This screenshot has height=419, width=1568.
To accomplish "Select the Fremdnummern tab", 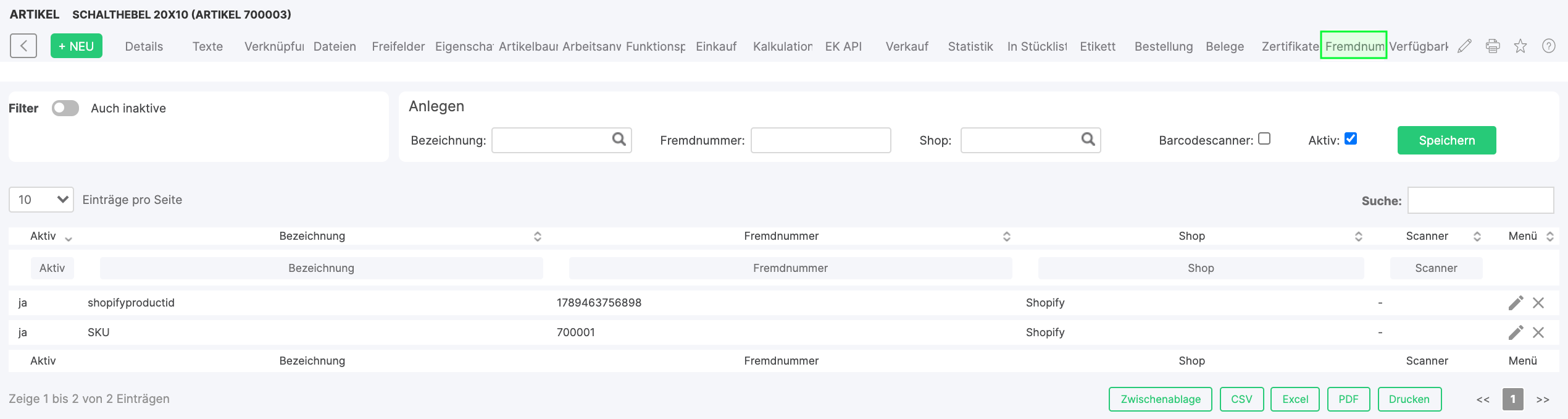I will (x=1354, y=46).
